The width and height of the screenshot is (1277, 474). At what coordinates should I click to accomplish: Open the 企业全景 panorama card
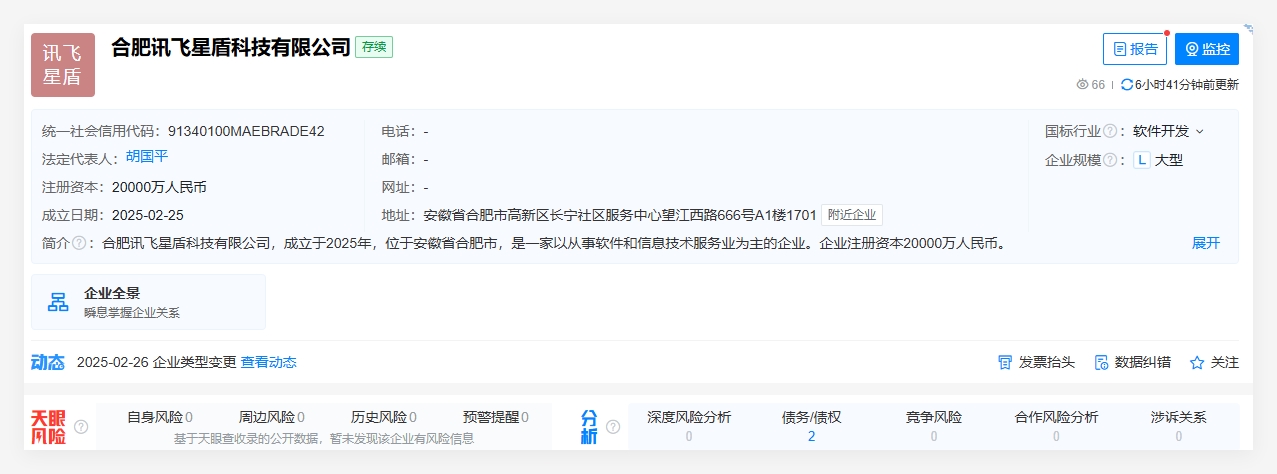tap(148, 302)
